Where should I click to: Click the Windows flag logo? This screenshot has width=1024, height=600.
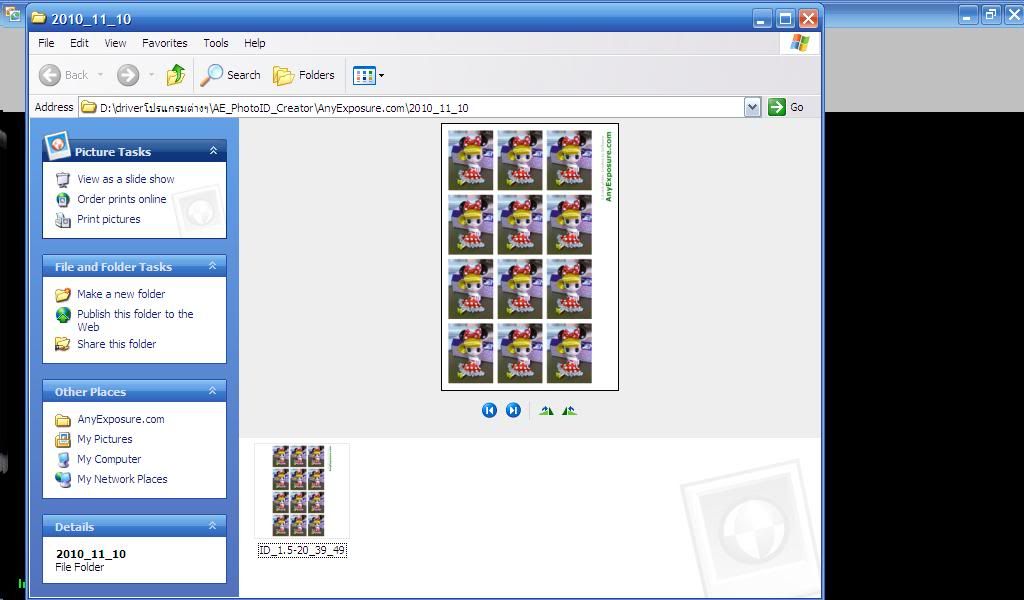pyautogui.click(x=799, y=43)
